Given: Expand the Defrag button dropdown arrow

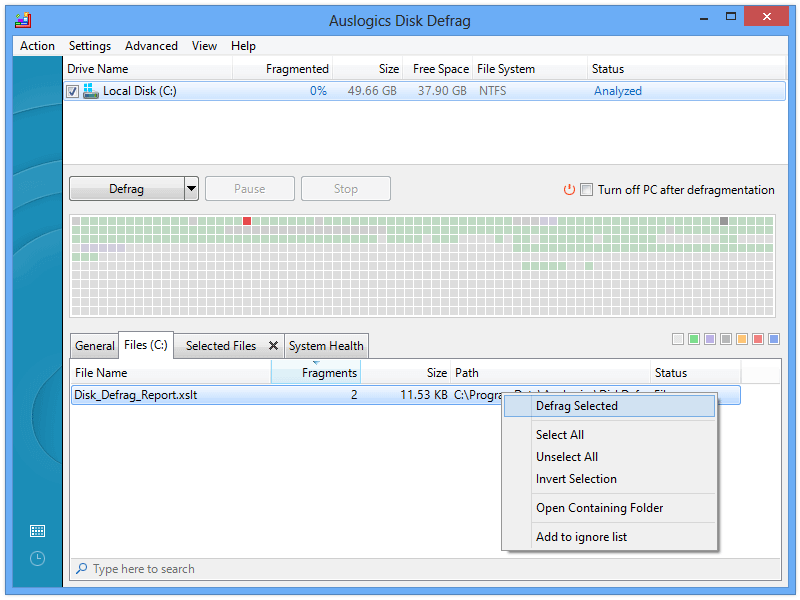Looking at the screenshot, I should (191, 189).
